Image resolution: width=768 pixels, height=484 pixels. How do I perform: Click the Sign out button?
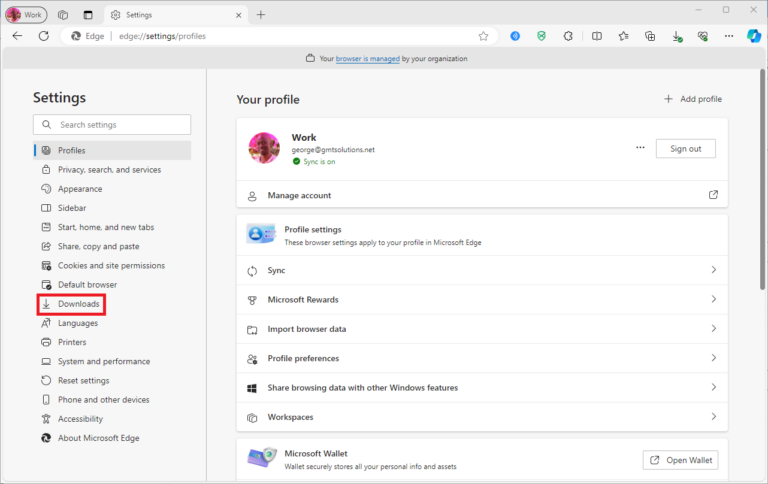[685, 148]
